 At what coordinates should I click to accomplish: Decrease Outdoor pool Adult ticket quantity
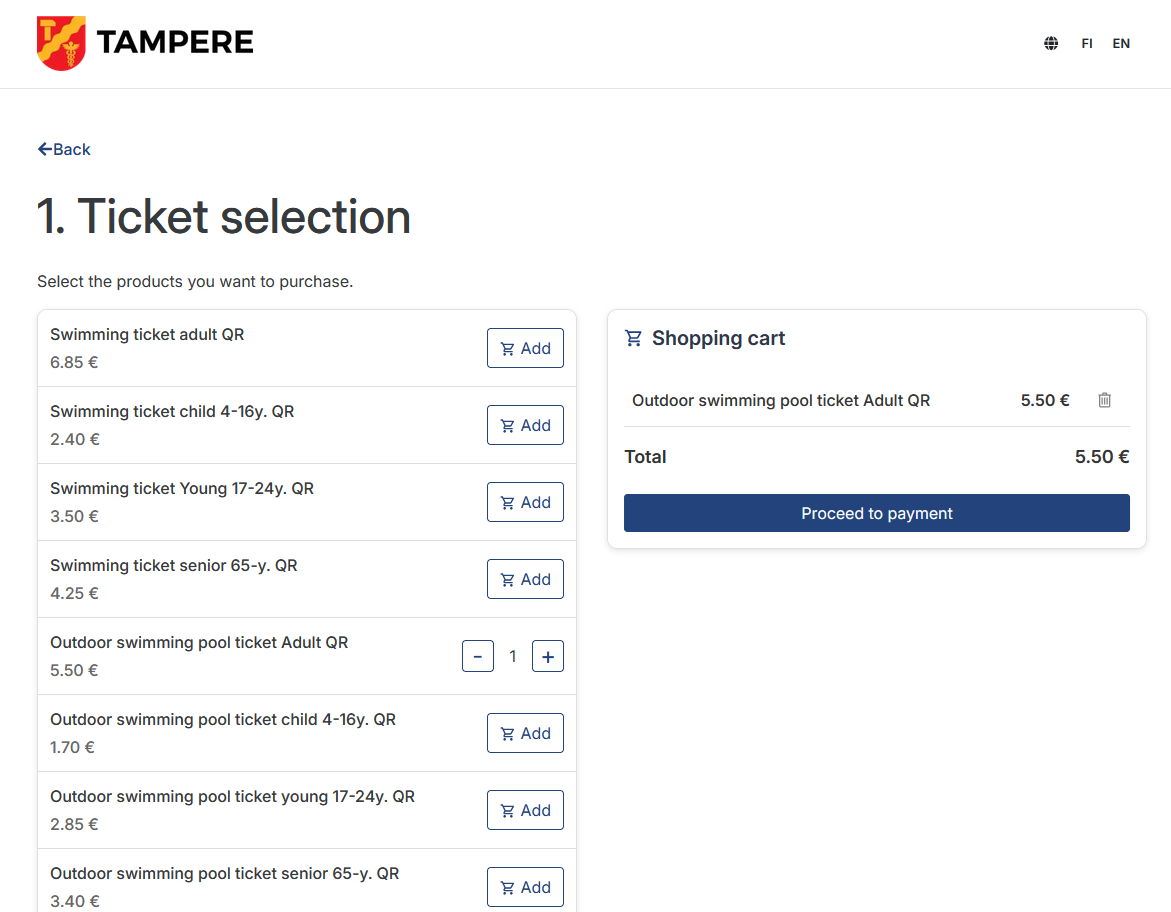pyautogui.click(x=478, y=656)
